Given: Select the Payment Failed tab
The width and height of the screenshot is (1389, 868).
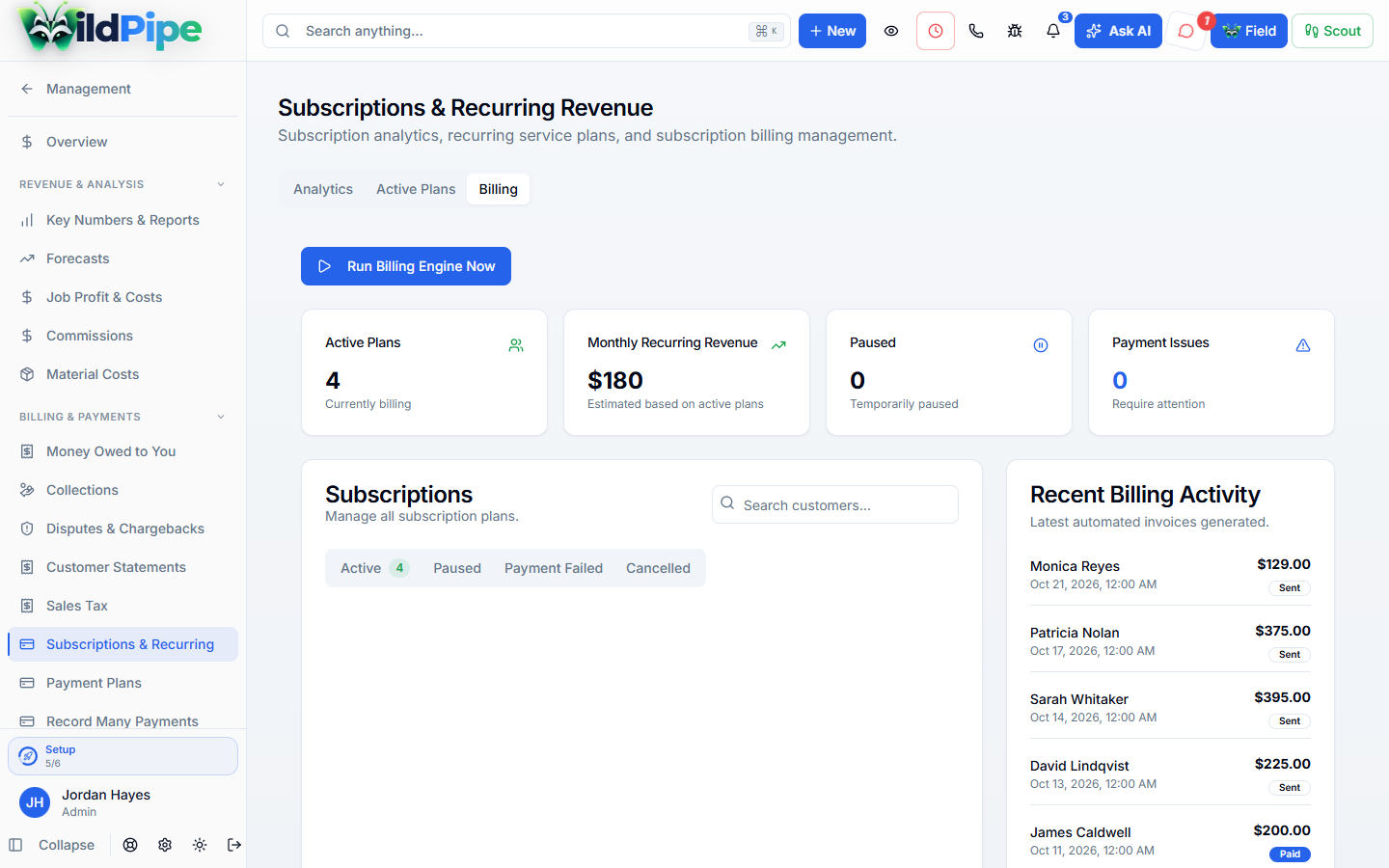Looking at the screenshot, I should 554,568.
